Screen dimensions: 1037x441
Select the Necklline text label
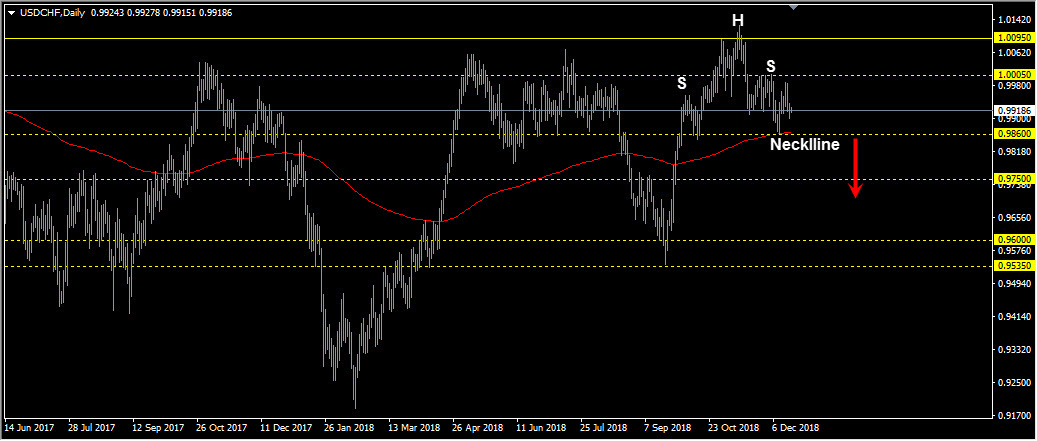click(x=806, y=144)
